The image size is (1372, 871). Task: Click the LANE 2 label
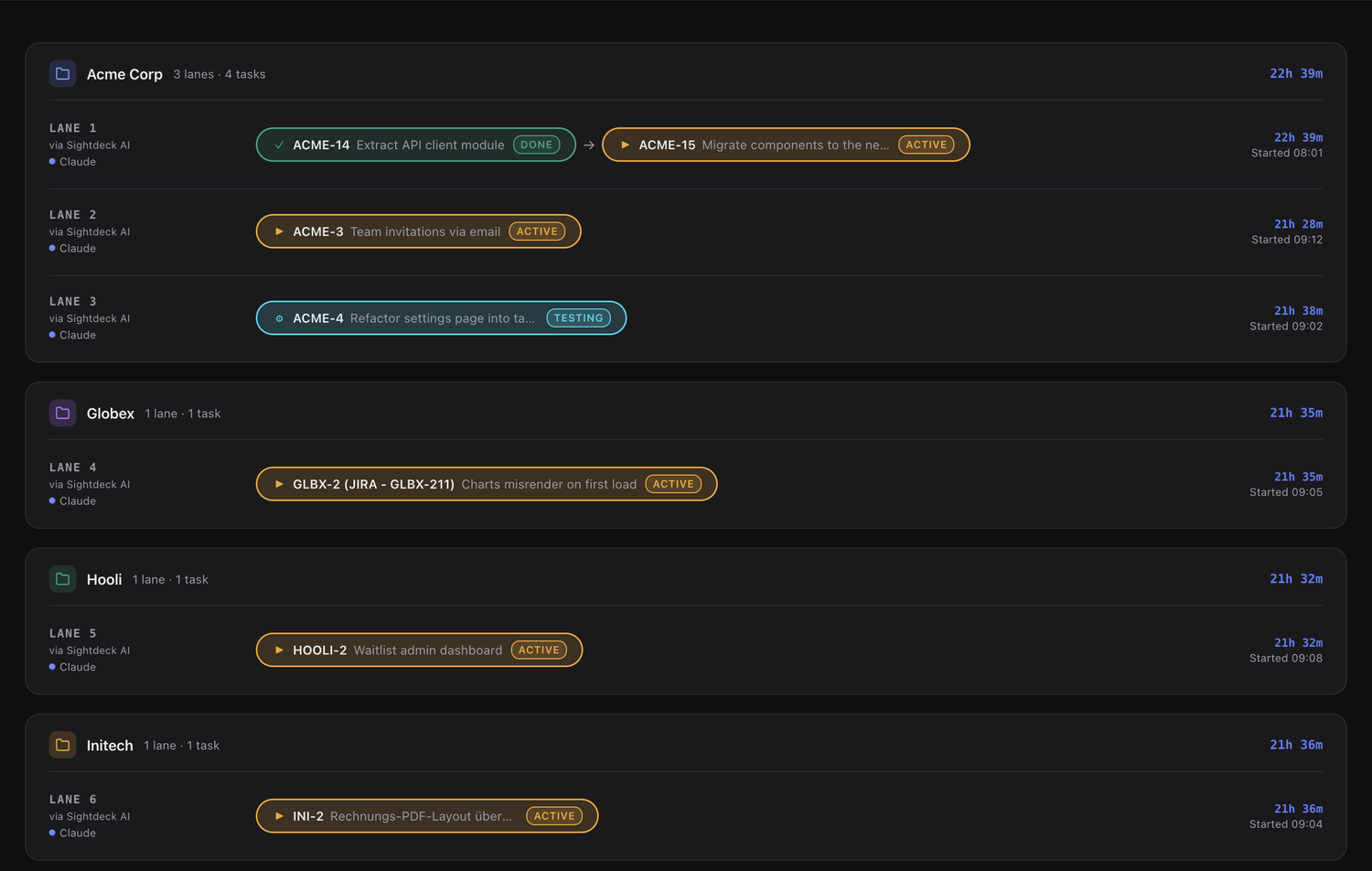coord(73,215)
